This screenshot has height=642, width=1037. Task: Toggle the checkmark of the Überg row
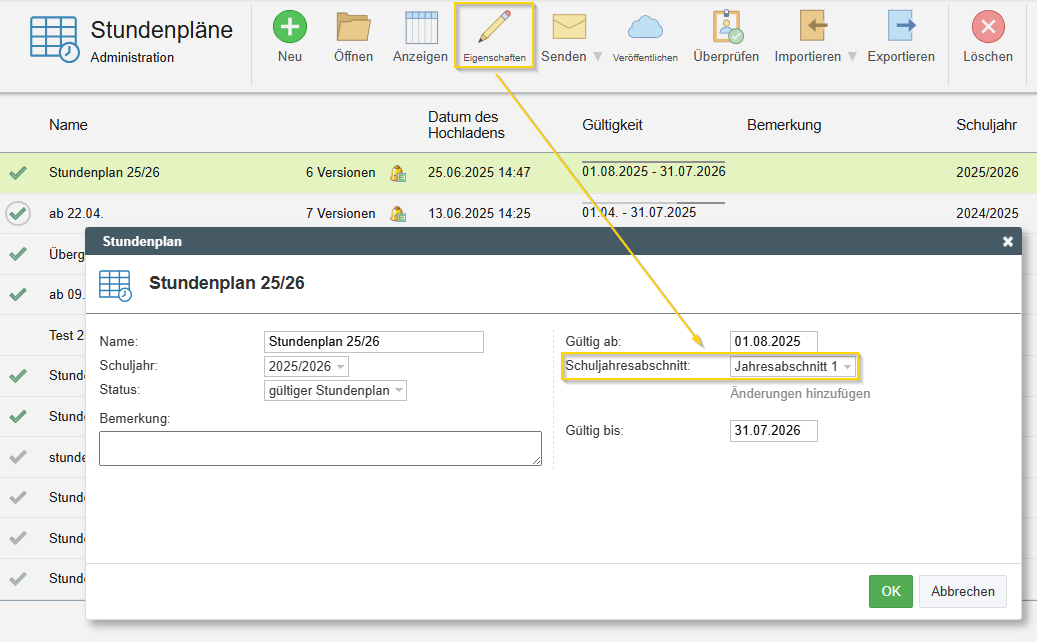tap(18, 254)
